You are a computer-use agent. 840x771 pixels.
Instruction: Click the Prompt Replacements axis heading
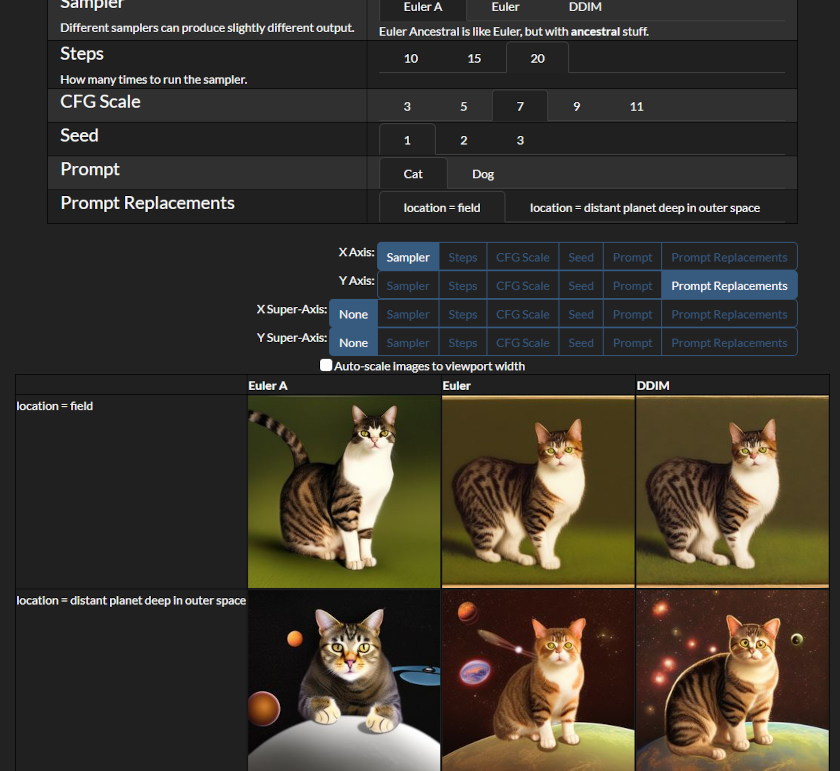(147, 203)
